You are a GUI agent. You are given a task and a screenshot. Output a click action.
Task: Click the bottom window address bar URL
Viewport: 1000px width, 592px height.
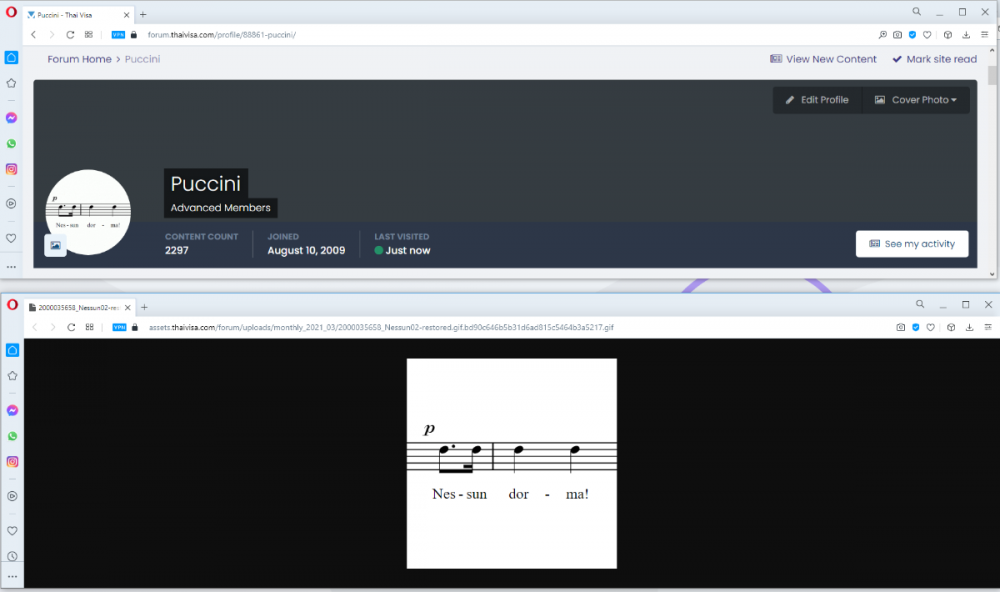click(x=381, y=327)
